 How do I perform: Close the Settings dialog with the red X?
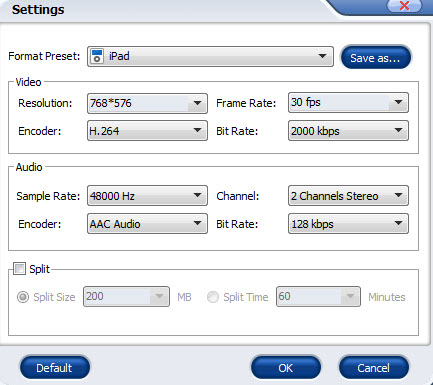tap(404, 6)
